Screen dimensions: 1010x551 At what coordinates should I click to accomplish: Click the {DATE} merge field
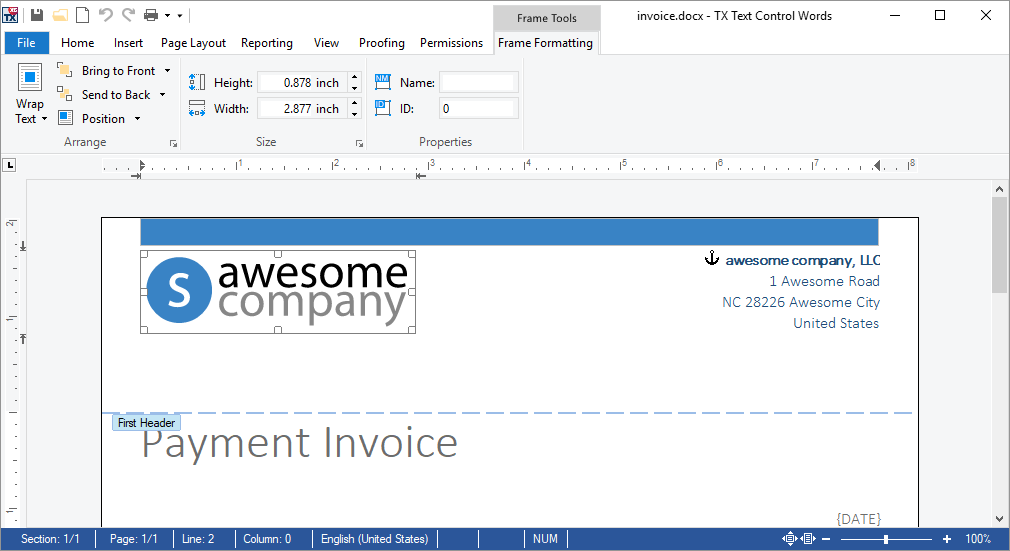pos(859,519)
